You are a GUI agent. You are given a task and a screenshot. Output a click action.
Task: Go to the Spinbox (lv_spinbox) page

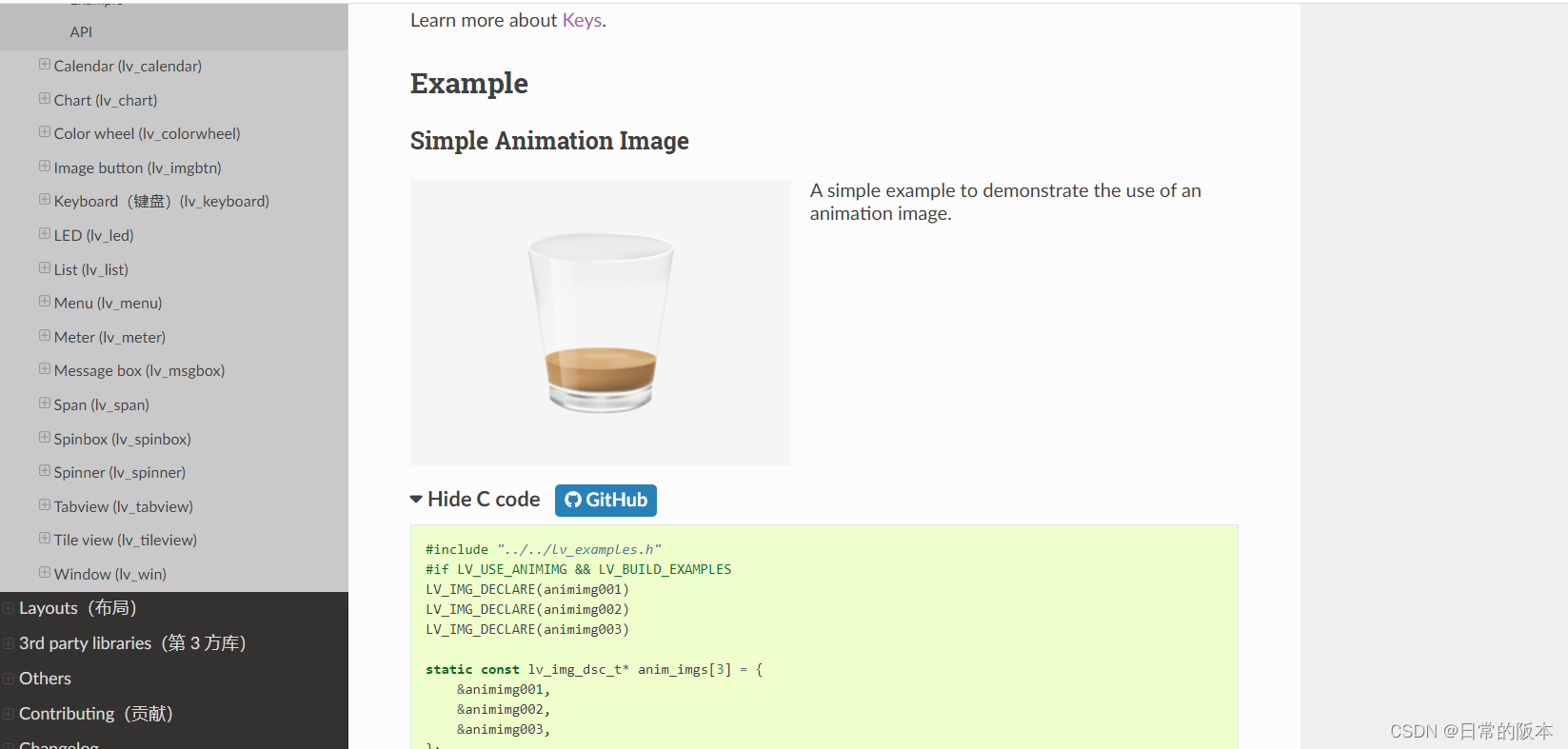tap(123, 439)
